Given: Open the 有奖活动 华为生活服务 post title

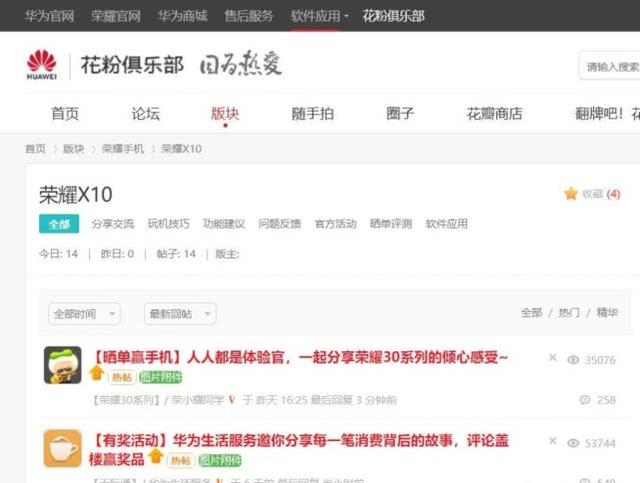Looking at the screenshot, I should pos(299,450).
